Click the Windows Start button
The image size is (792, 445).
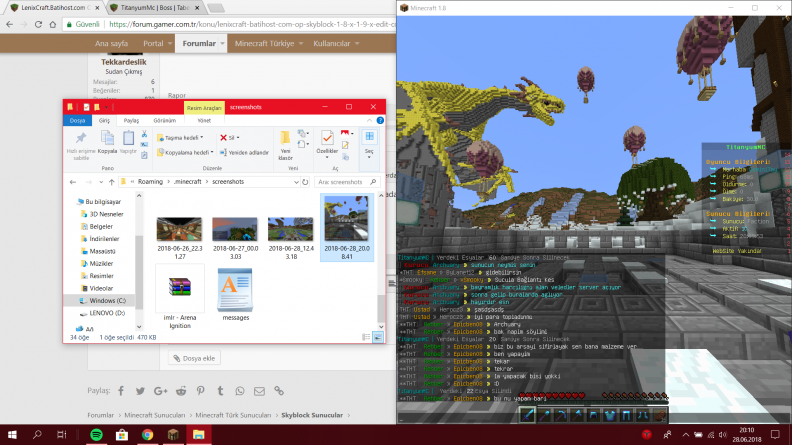(12, 434)
